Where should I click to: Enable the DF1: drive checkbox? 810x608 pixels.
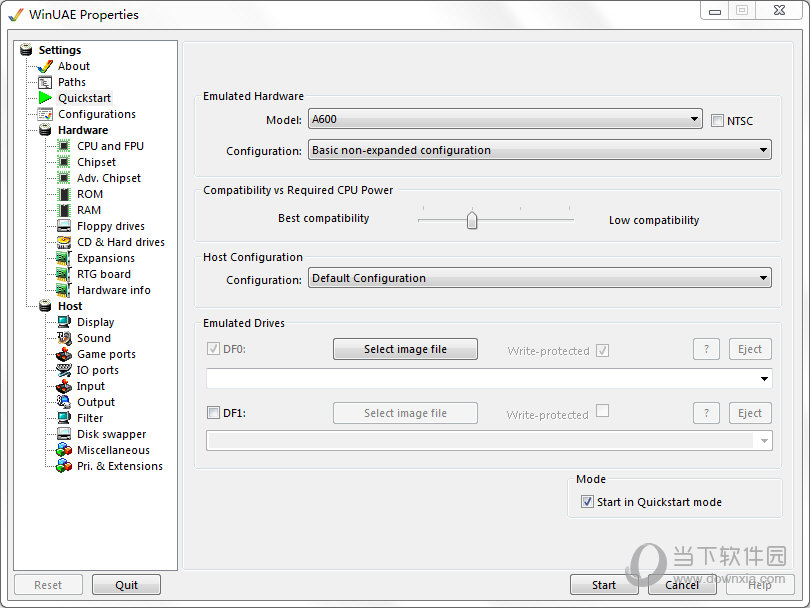pos(213,413)
